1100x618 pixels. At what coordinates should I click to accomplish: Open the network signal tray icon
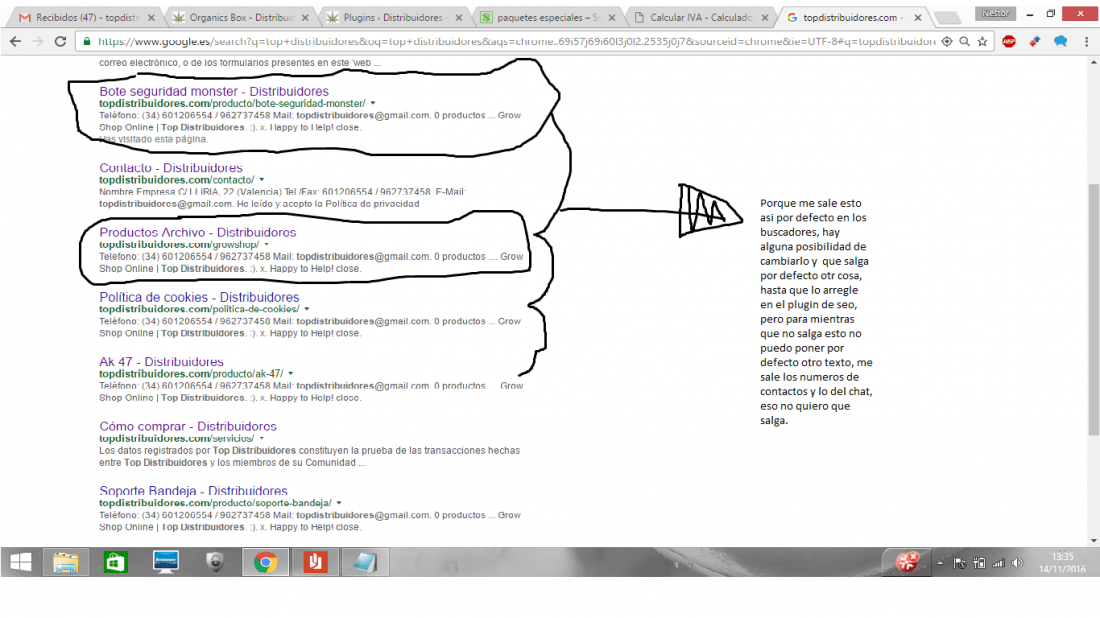998,563
